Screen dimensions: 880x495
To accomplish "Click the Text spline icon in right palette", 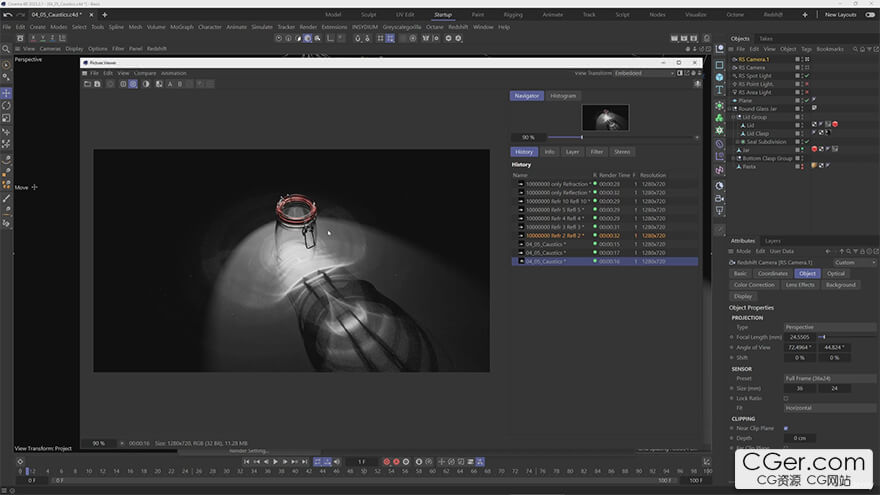I will (x=719, y=90).
